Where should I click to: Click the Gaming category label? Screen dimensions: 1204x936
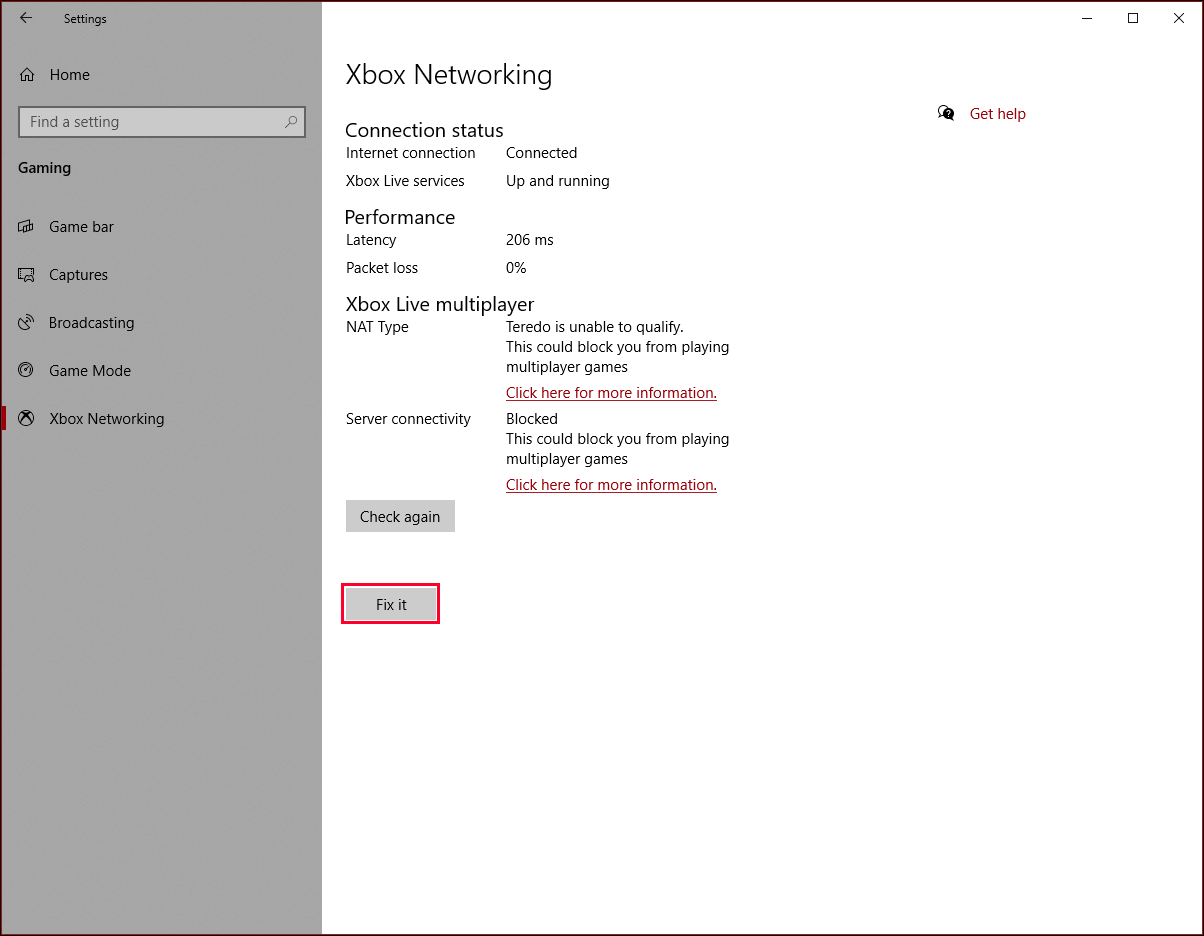tap(45, 168)
